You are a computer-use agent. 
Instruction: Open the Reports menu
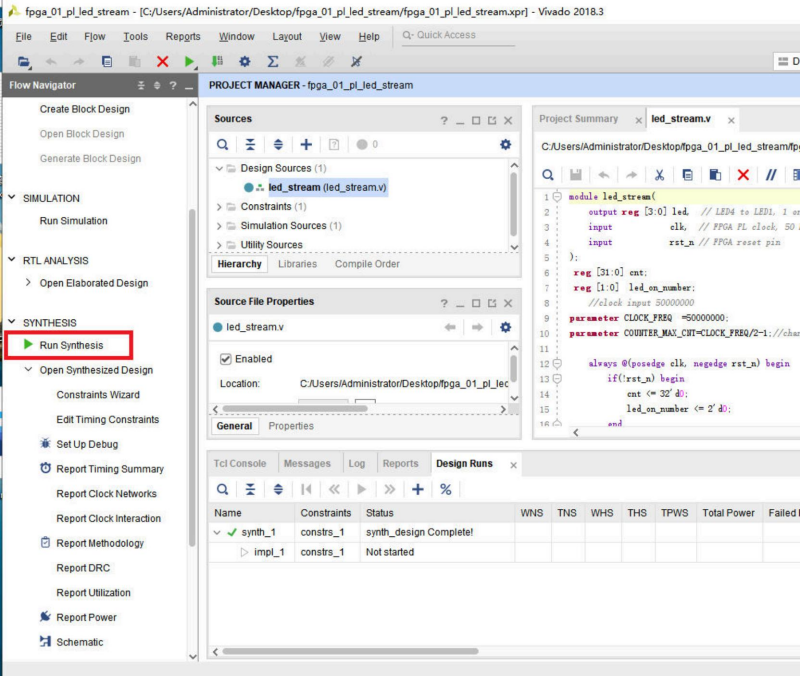point(183,37)
